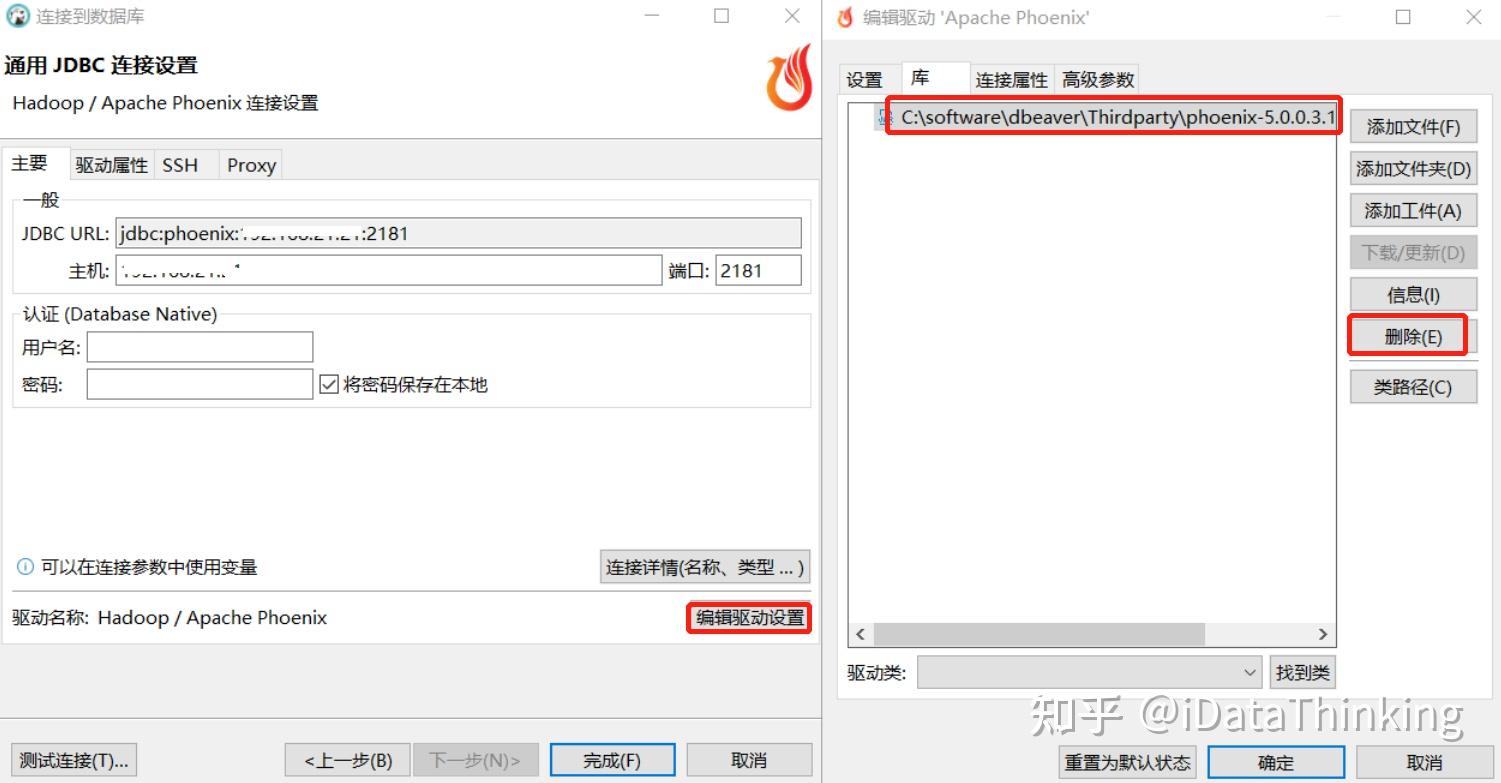The height and width of the screenshot is (783, 1501).
Task: Switch to the SSH tab
Action: tap(181, 165)
